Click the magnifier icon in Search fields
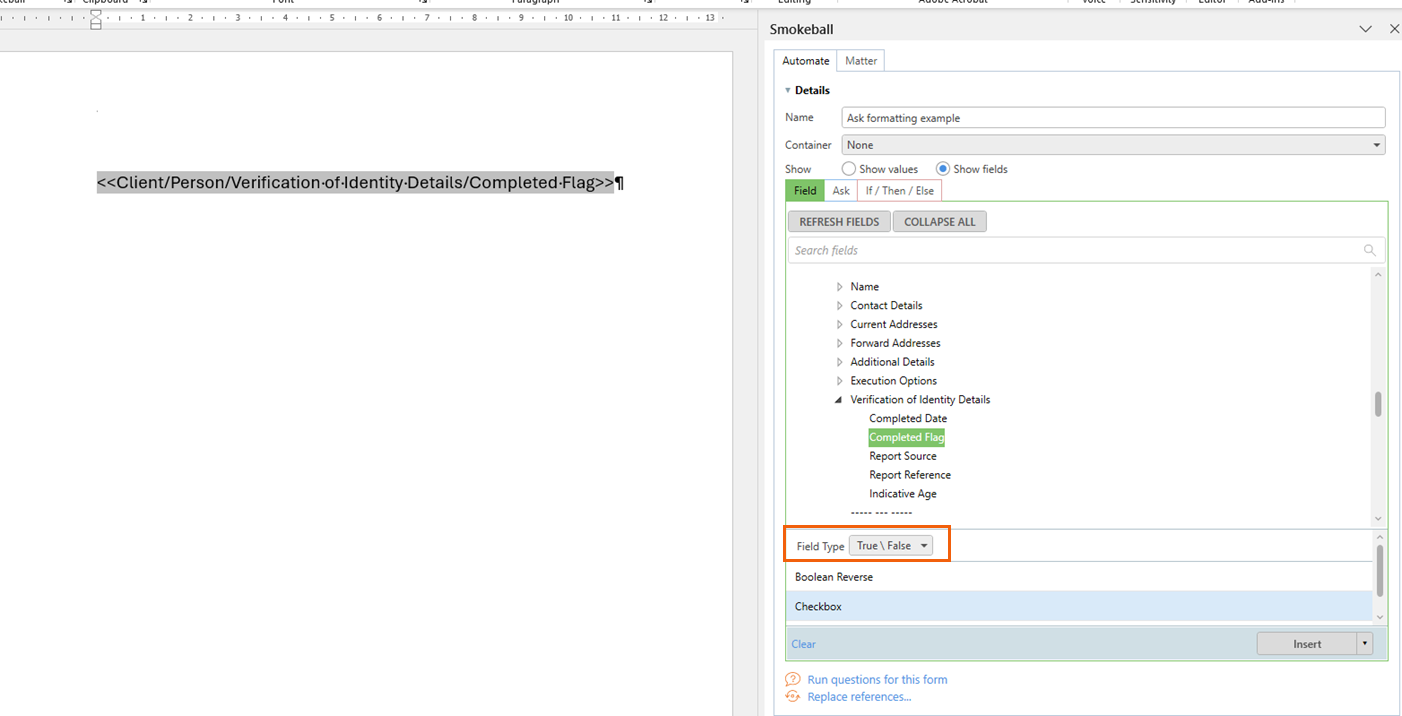The image size is (1402, 716). point(1369,250)
